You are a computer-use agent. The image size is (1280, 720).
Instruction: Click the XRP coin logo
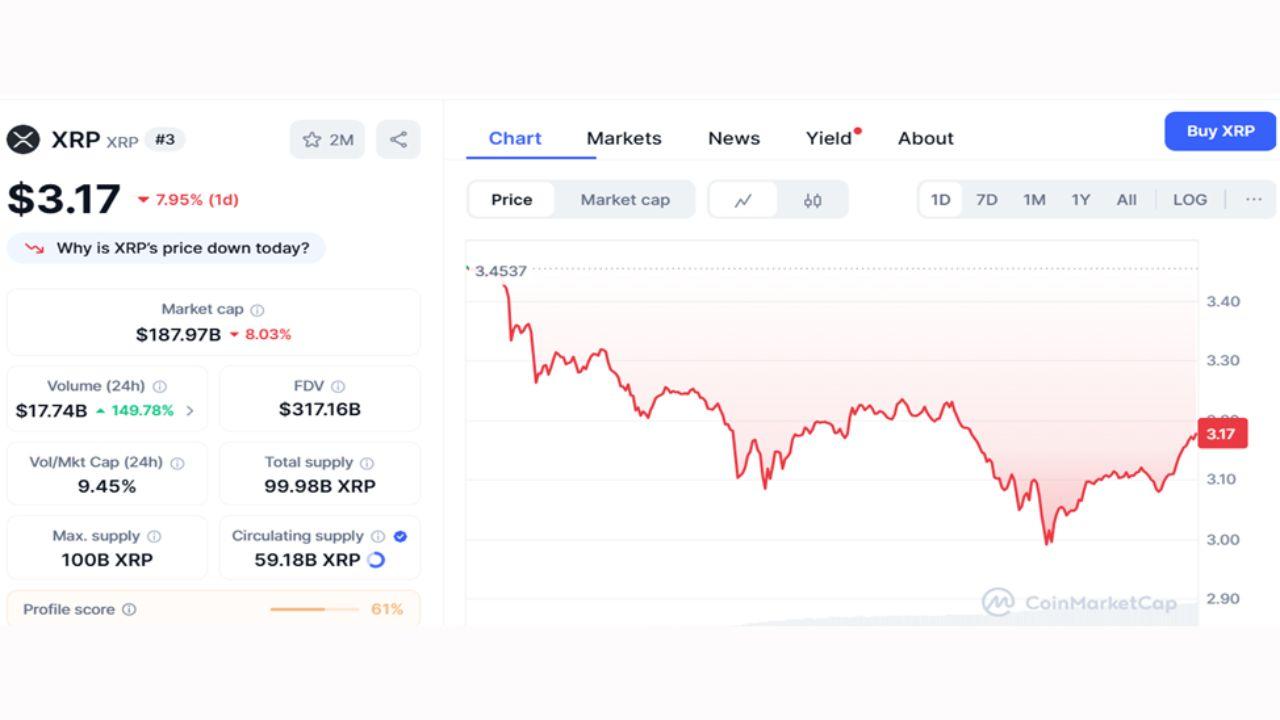[x=23, y=140]
